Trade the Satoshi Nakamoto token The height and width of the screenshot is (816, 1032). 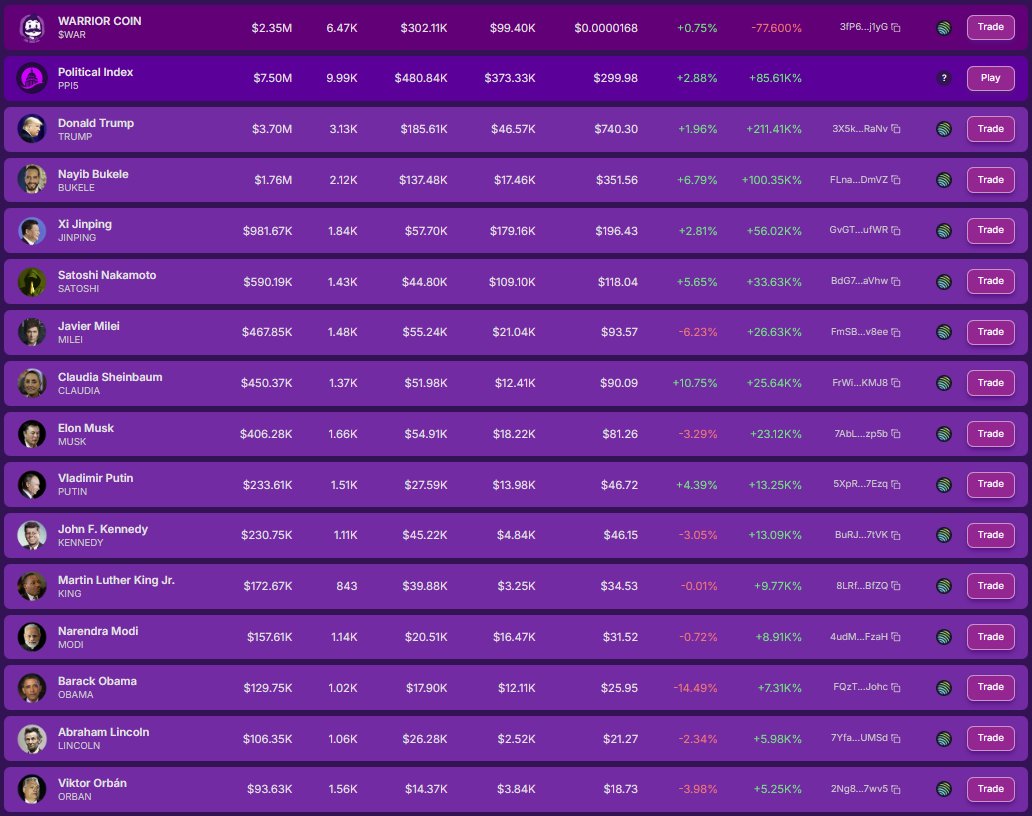[x=991, y=281]
